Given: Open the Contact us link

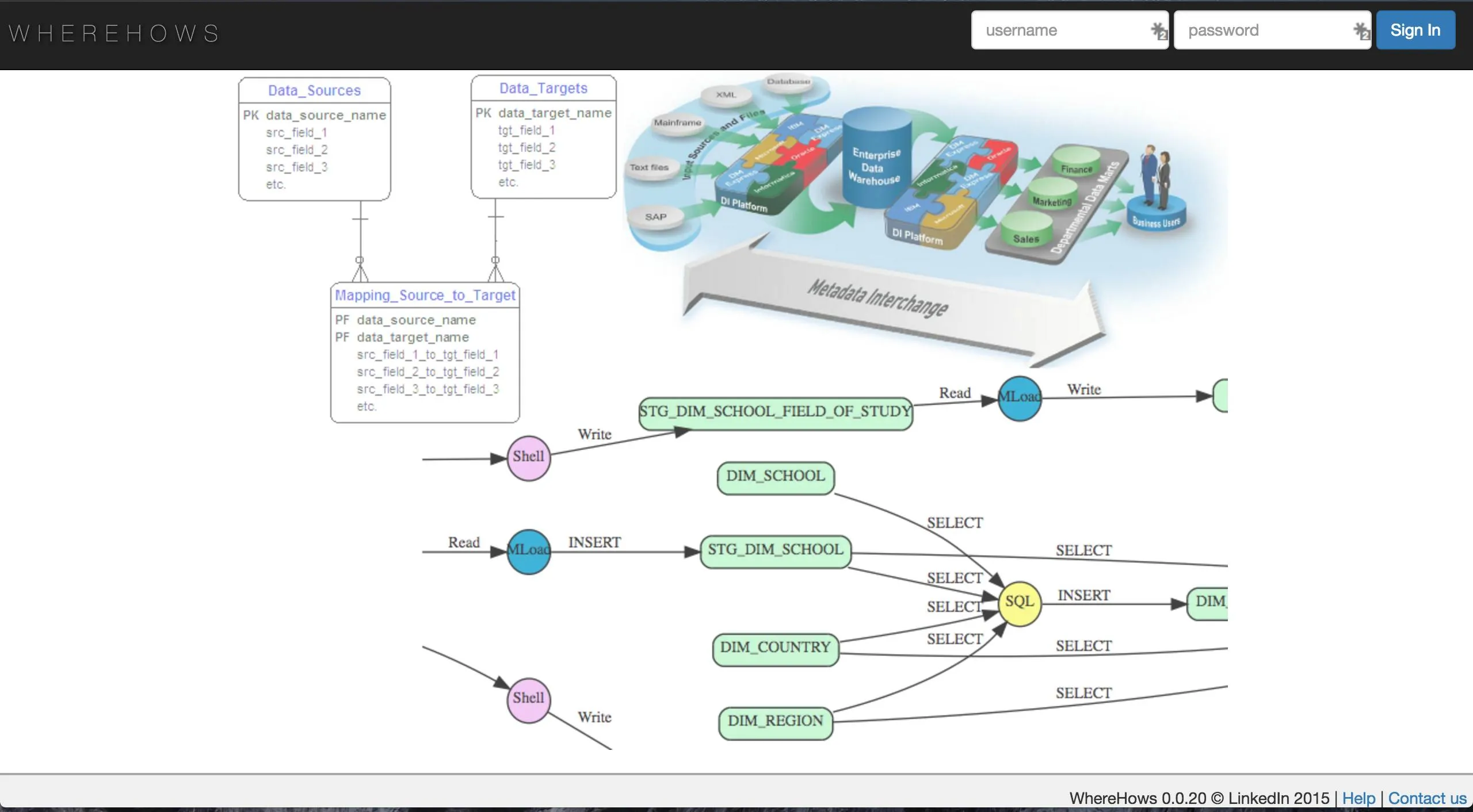Looking at the screenshot, I should [x=1427, y=798].
